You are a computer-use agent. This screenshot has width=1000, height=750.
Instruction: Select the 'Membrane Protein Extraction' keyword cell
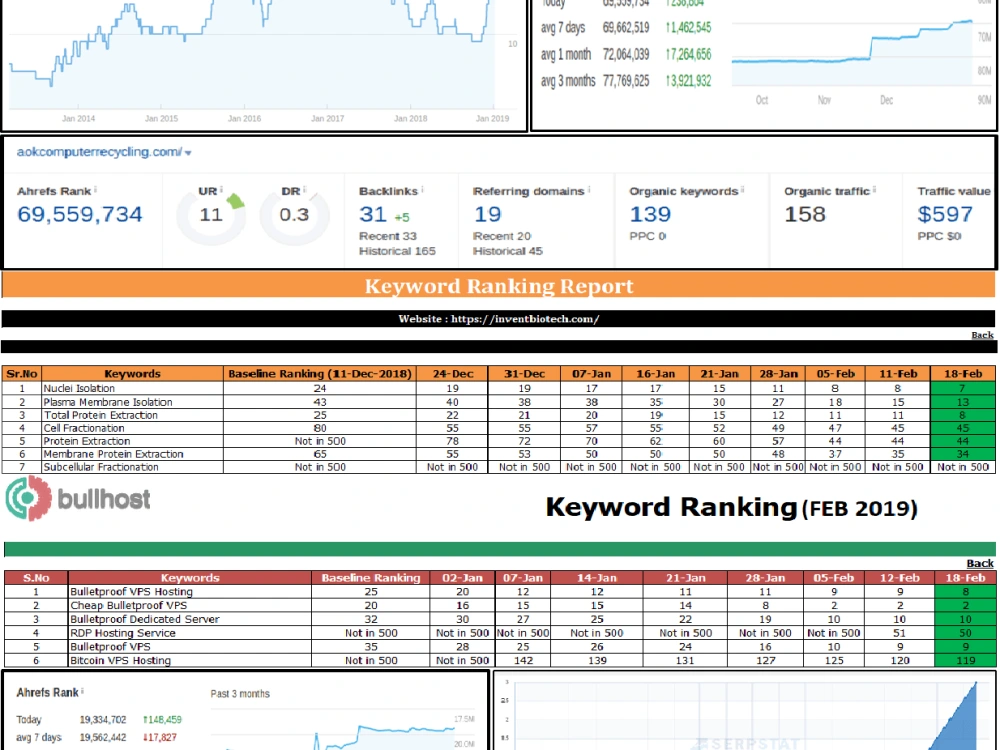pos(133,454)
